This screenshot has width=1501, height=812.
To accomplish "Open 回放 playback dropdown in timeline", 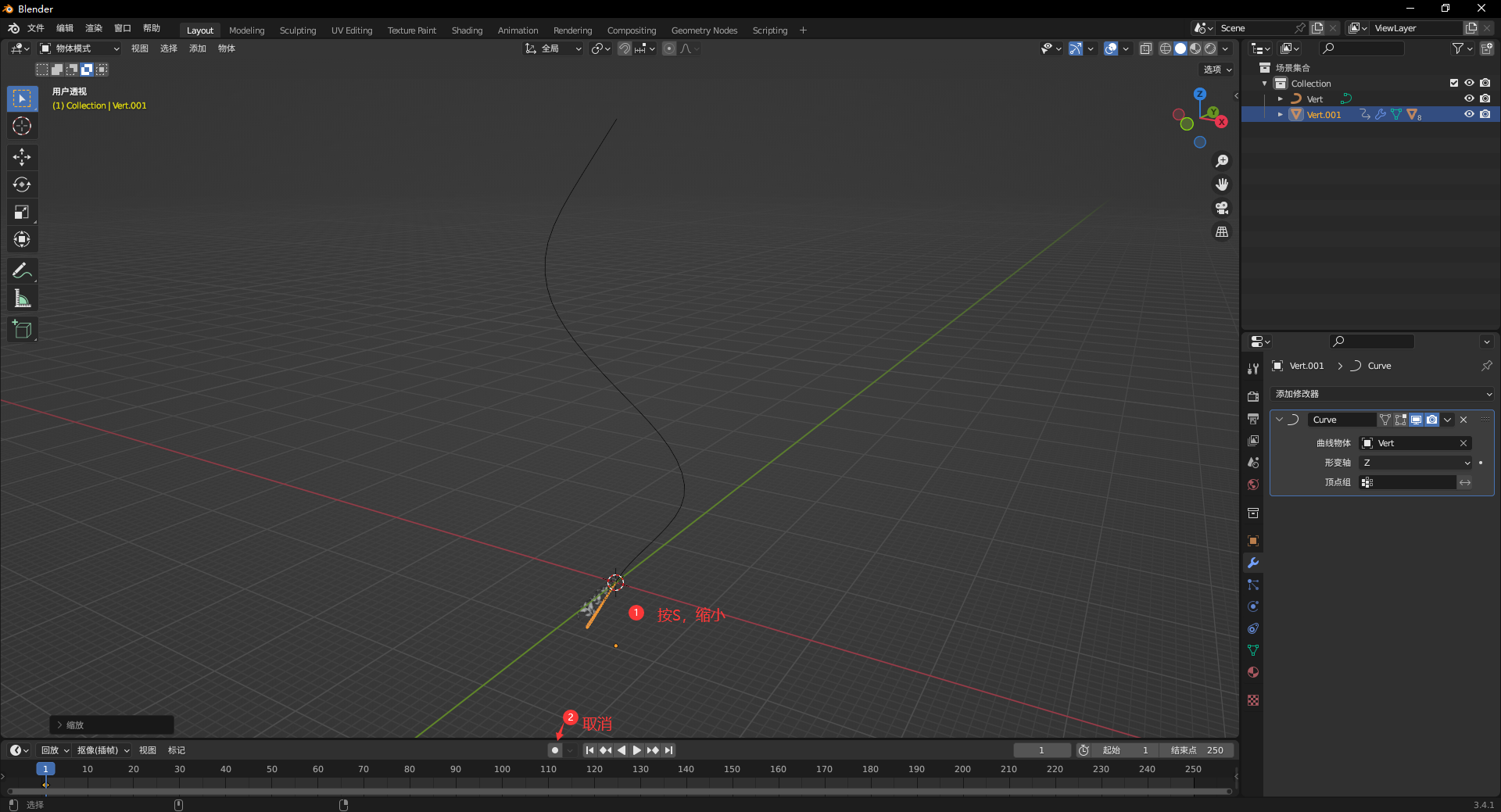I will click(x=55, y=750).
